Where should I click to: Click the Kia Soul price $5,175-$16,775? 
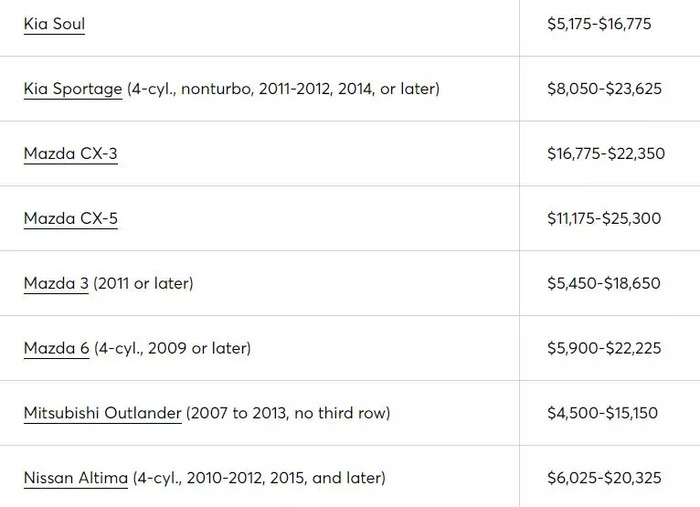(599, 23)
